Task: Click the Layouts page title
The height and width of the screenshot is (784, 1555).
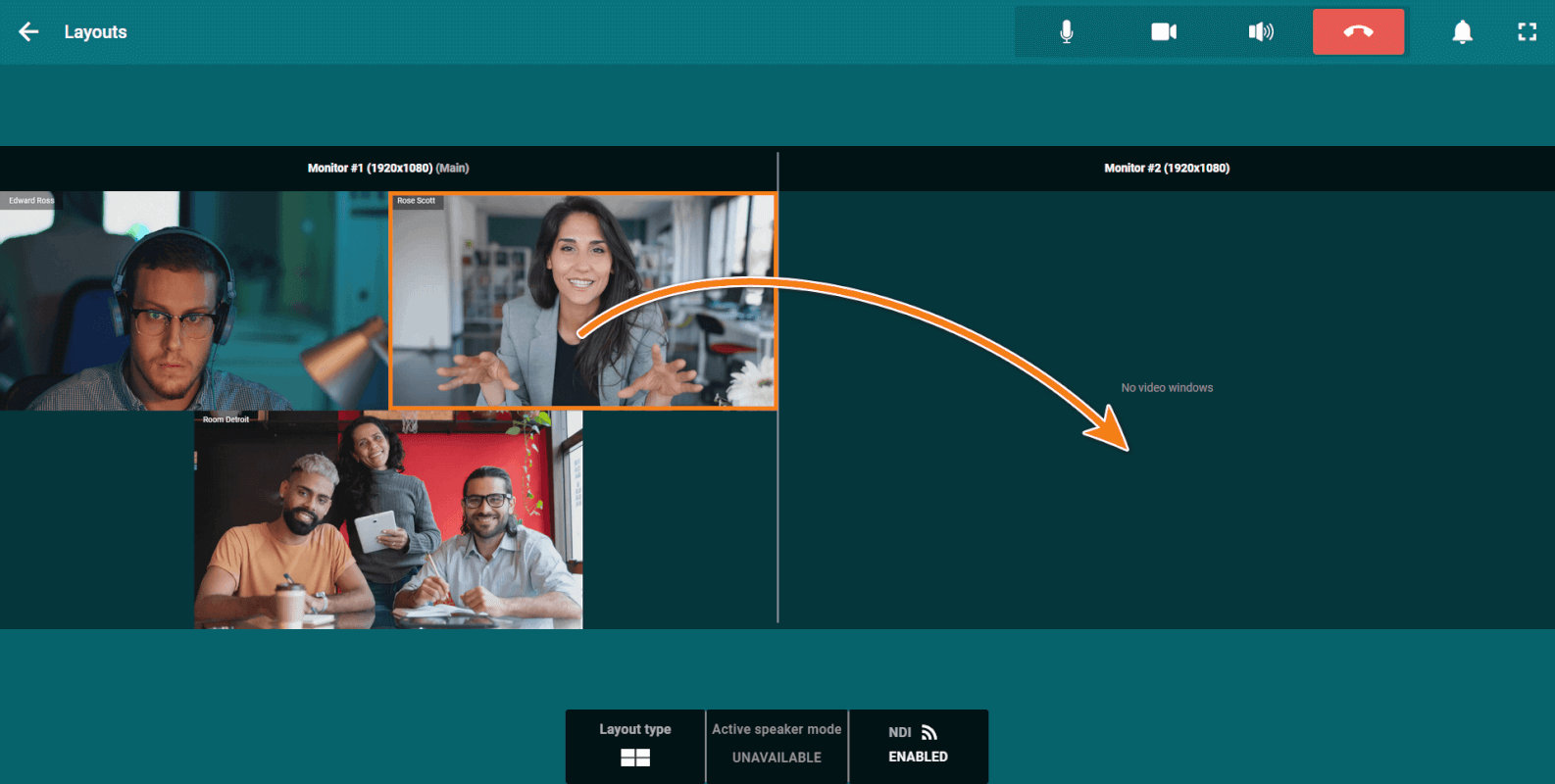Action: [x=95, y=32]
